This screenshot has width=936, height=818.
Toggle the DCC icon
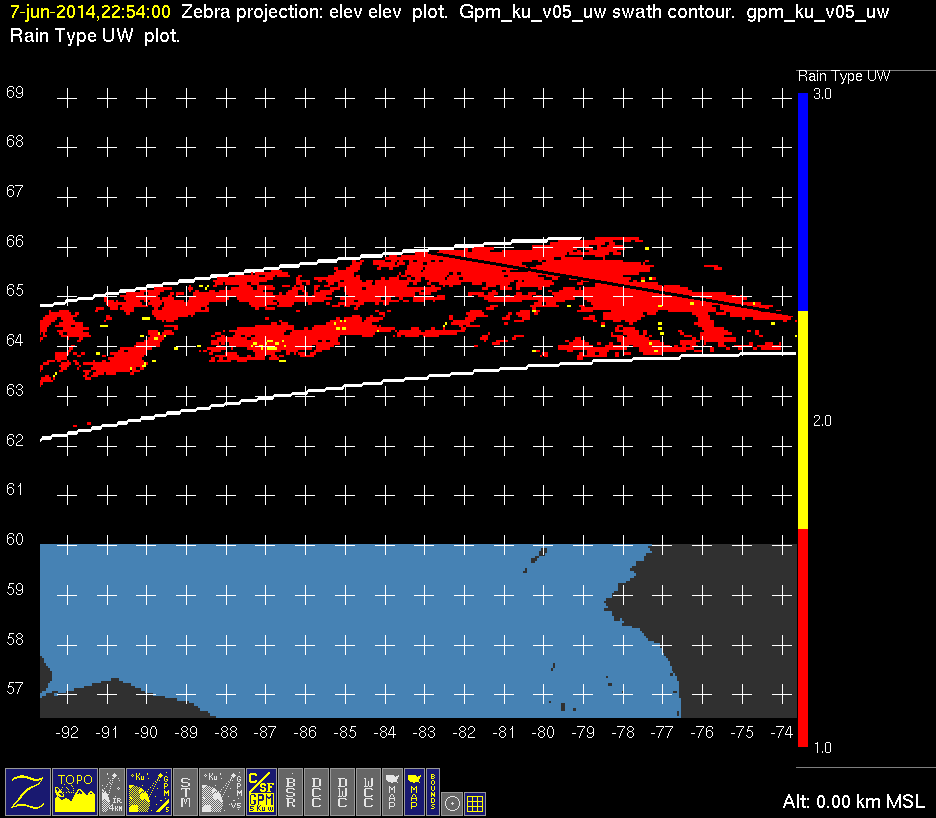point(316,792)
